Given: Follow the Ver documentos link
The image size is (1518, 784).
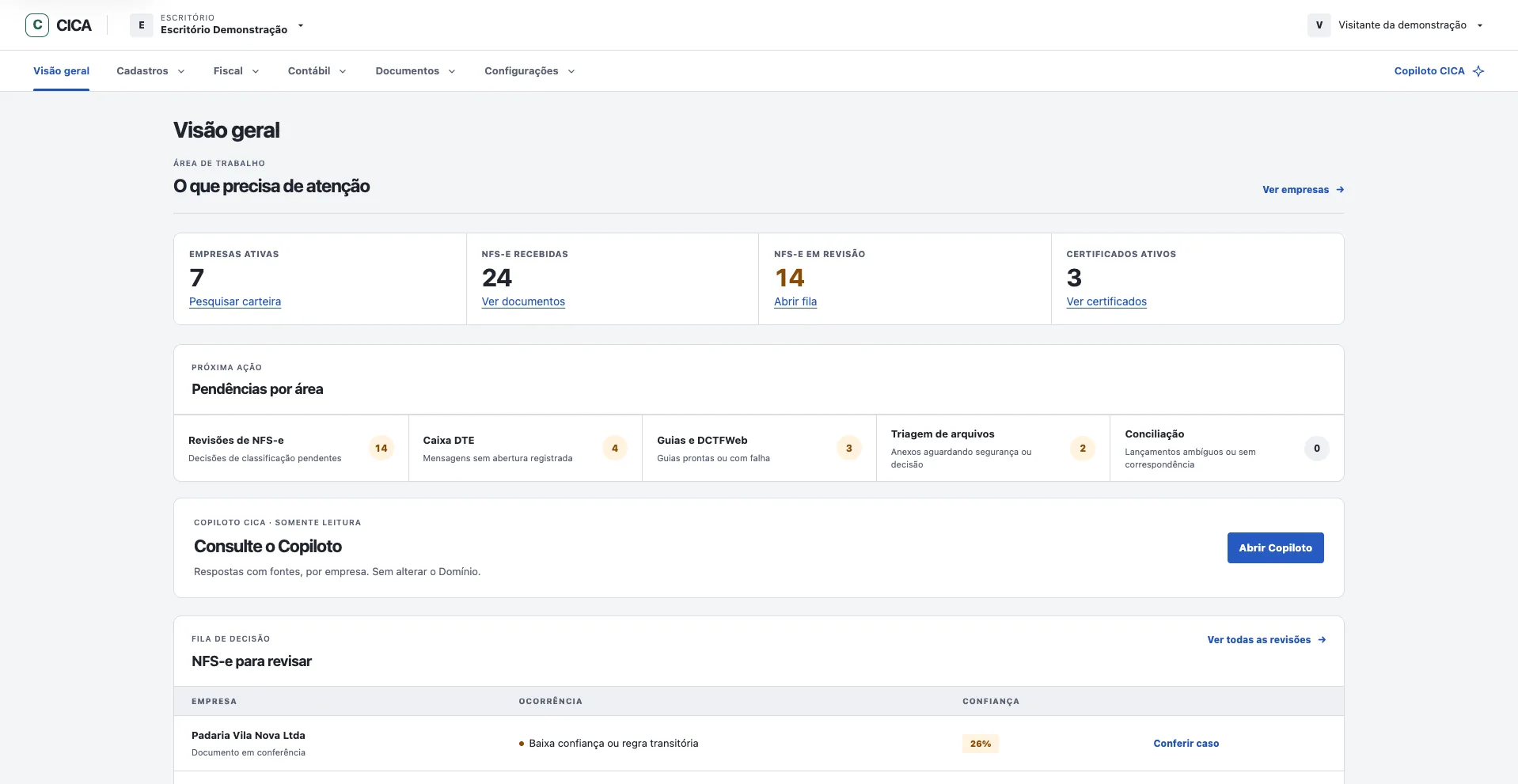Looking at the screenshot, I should tap(523, 301).
